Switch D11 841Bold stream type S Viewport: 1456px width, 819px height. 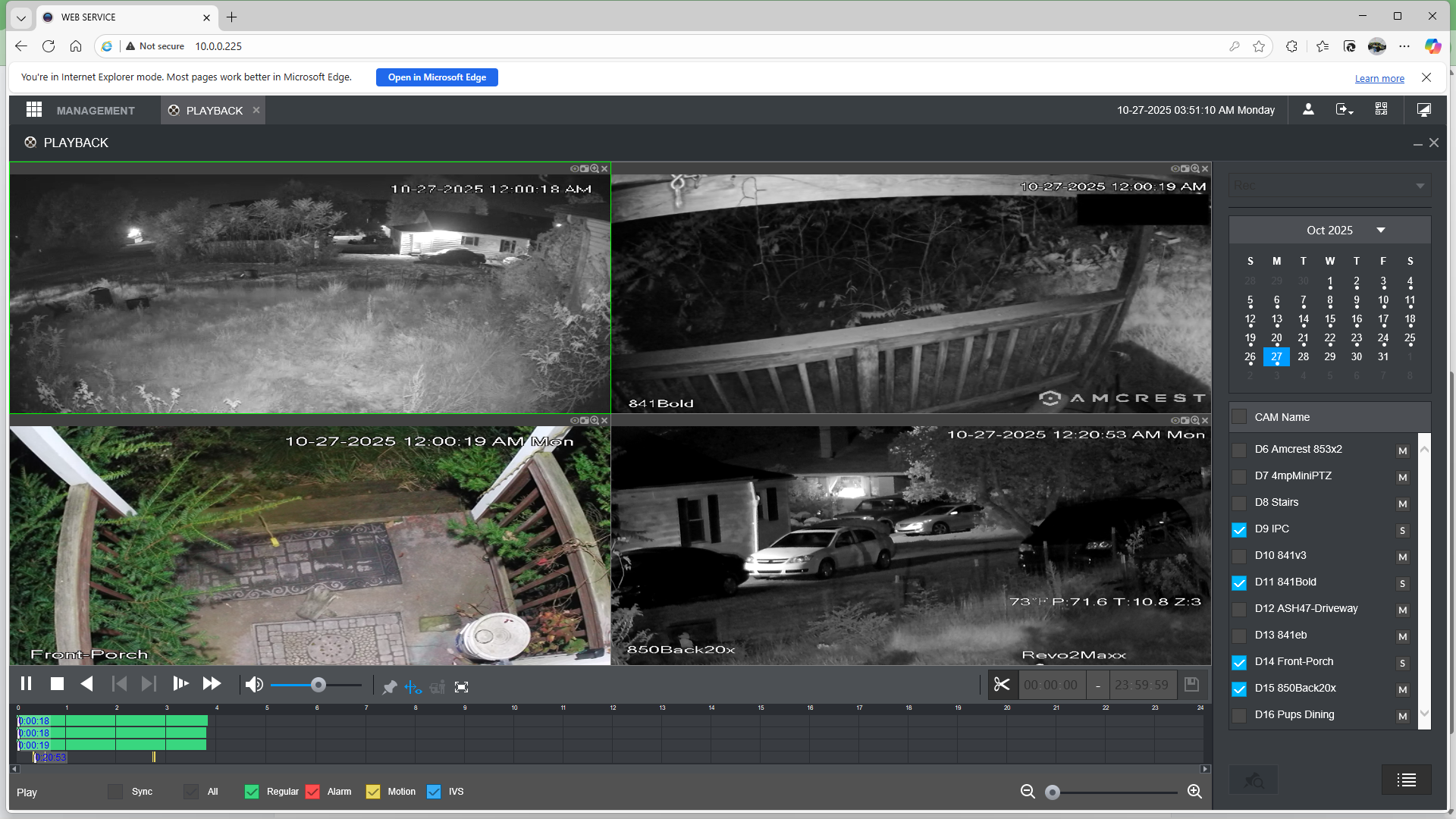[x=1403, y=584]
